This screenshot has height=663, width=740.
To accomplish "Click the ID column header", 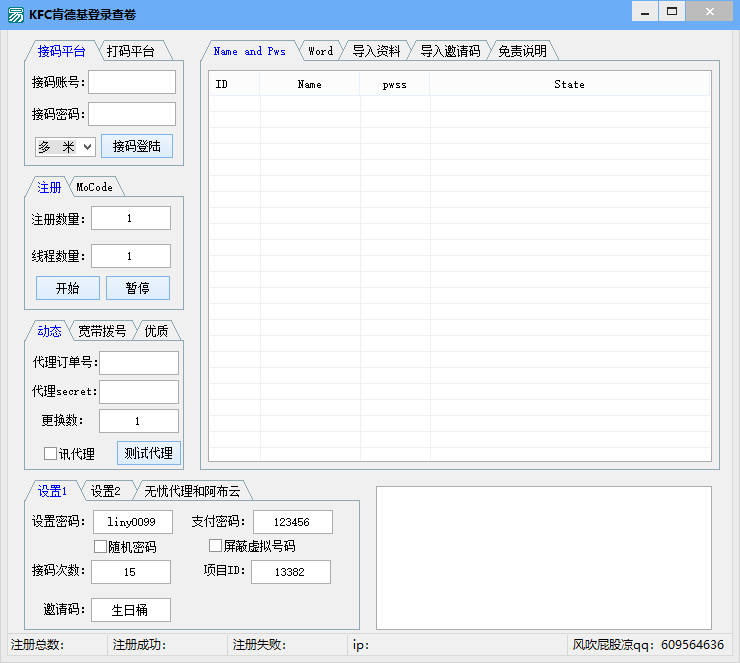I will (235, 84).
